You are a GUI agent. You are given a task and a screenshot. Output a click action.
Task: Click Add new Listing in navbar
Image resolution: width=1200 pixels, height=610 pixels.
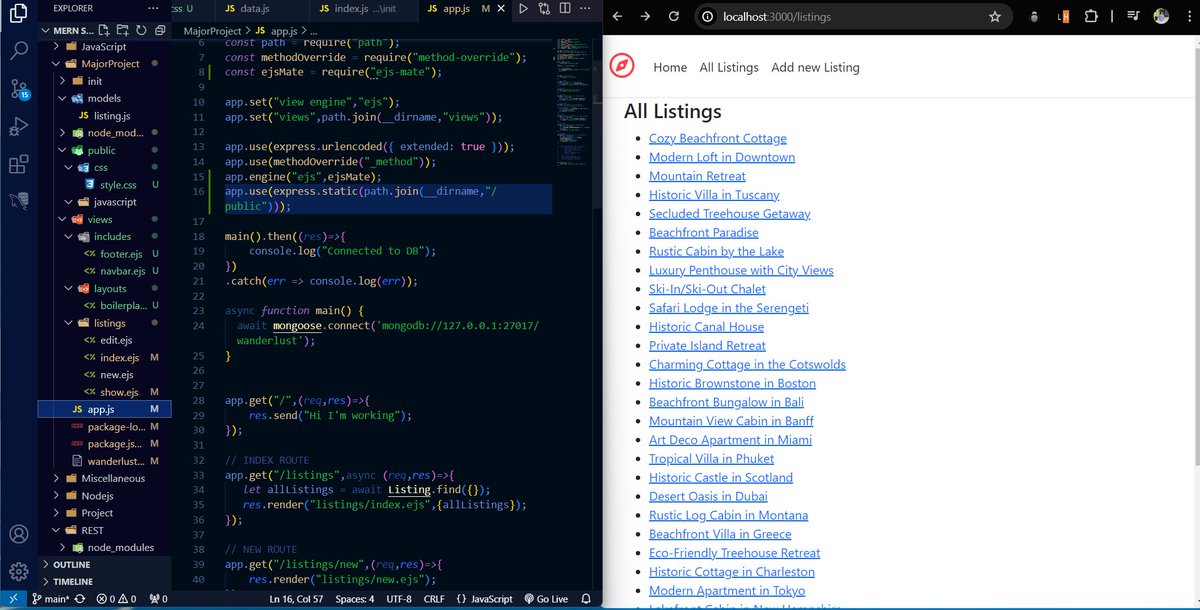tap(815, 67)
